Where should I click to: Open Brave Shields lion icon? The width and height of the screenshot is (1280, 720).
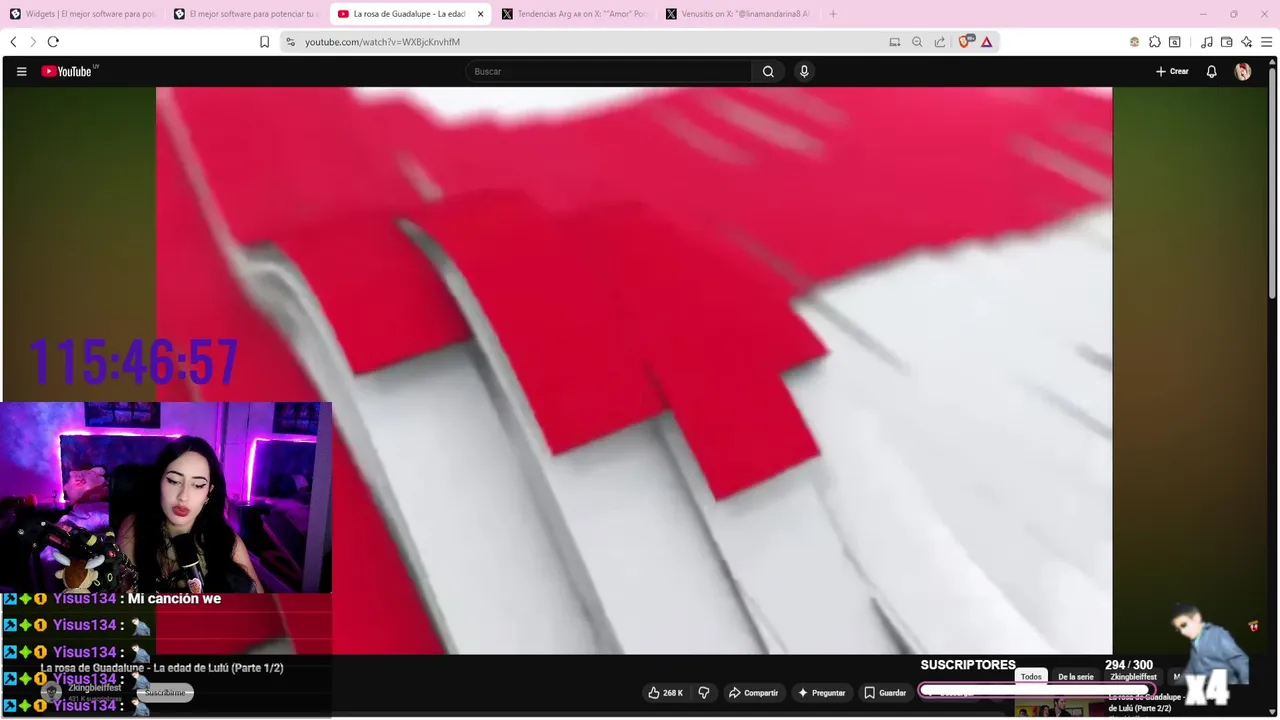tap(965, 42)
